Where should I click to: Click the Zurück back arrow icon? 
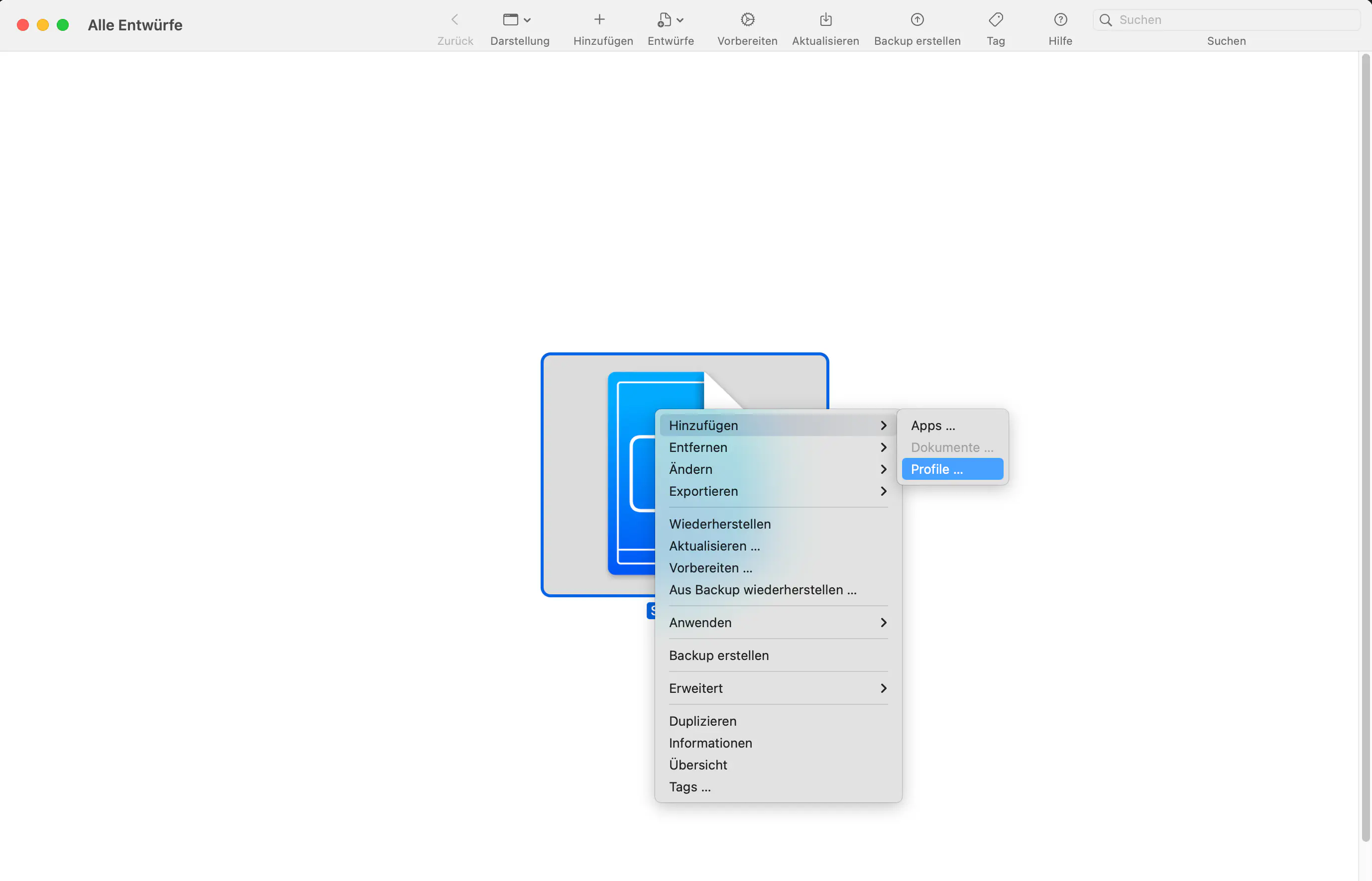(x=455, y=19)
